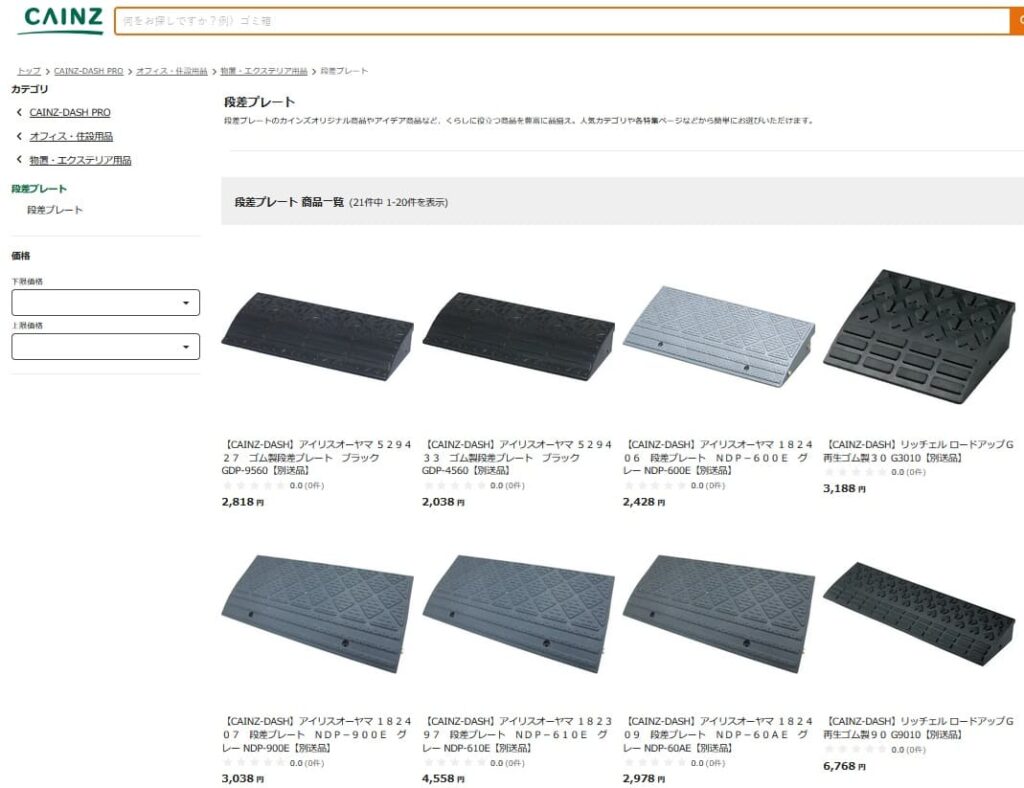Click the 段差プレート page heading
This screenshot has height=788, width=1024.
point(259,102)
